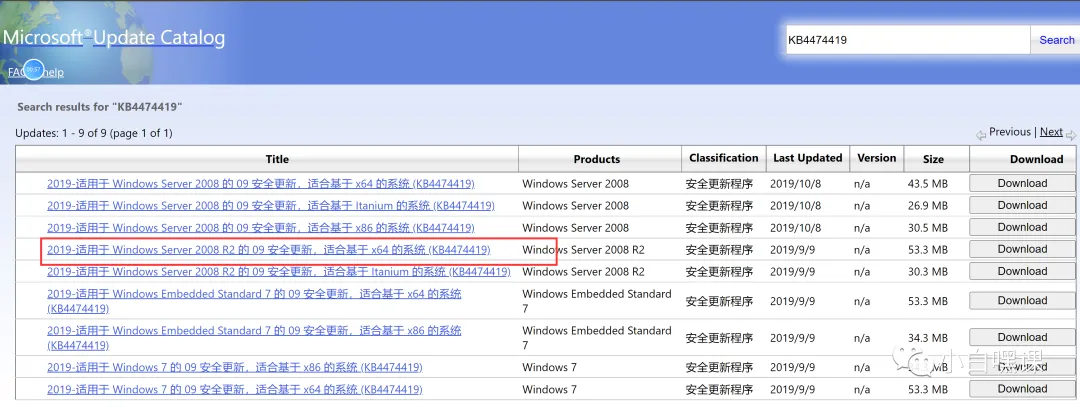The width and height of the screenshot is (1080, 409).
Task: Open Windows Server 2008 R2 x64 update link
Action: (x=269, y=250)
